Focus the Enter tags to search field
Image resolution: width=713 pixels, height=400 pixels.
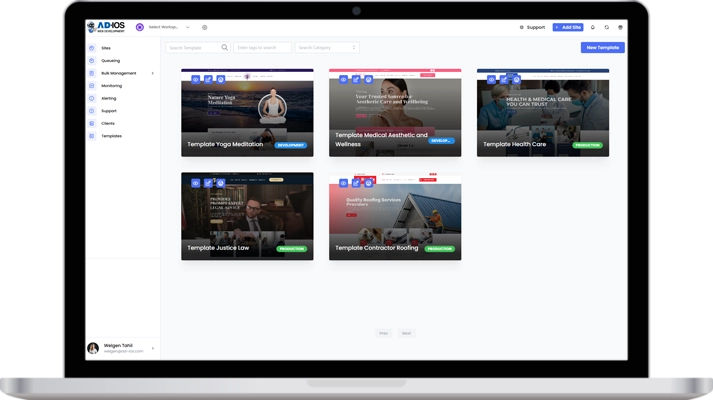tap(262, 48)
